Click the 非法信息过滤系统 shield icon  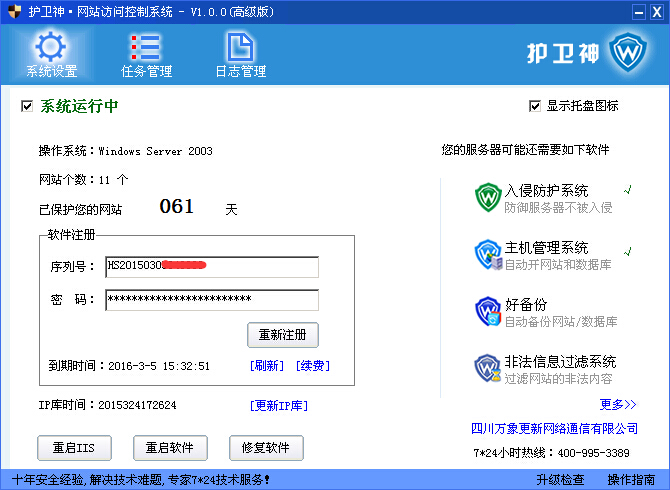coord(488,368)
